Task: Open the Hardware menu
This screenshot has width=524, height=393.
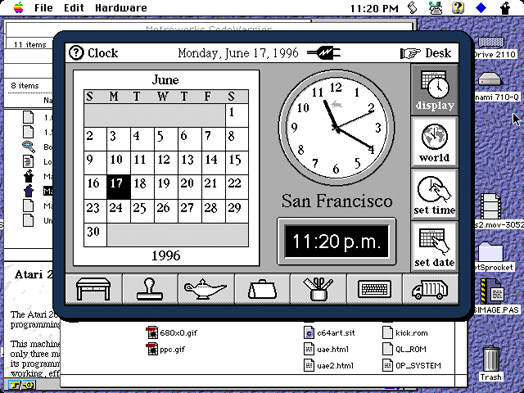Action: 121,8
